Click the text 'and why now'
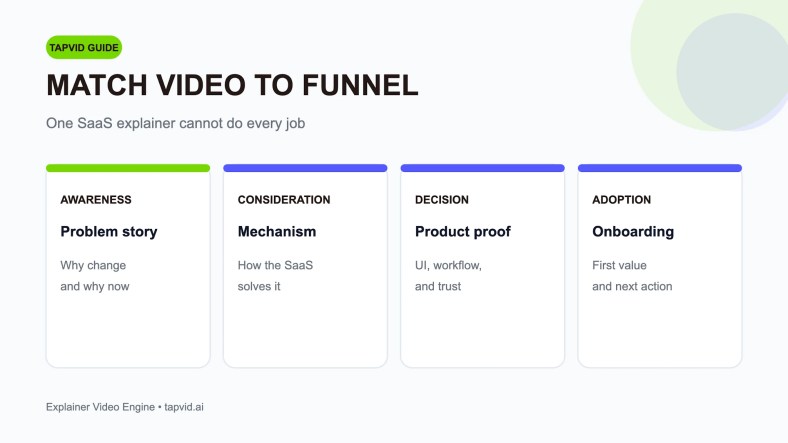The width and height of the screenshot is (788, 443). point(94,286)
